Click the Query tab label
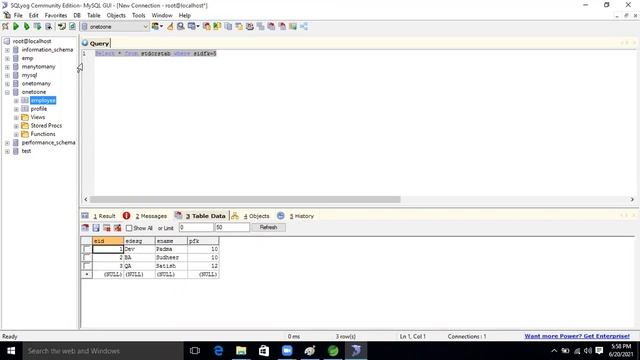This screenshot has height=360, width=640. (x=99, y=43)
